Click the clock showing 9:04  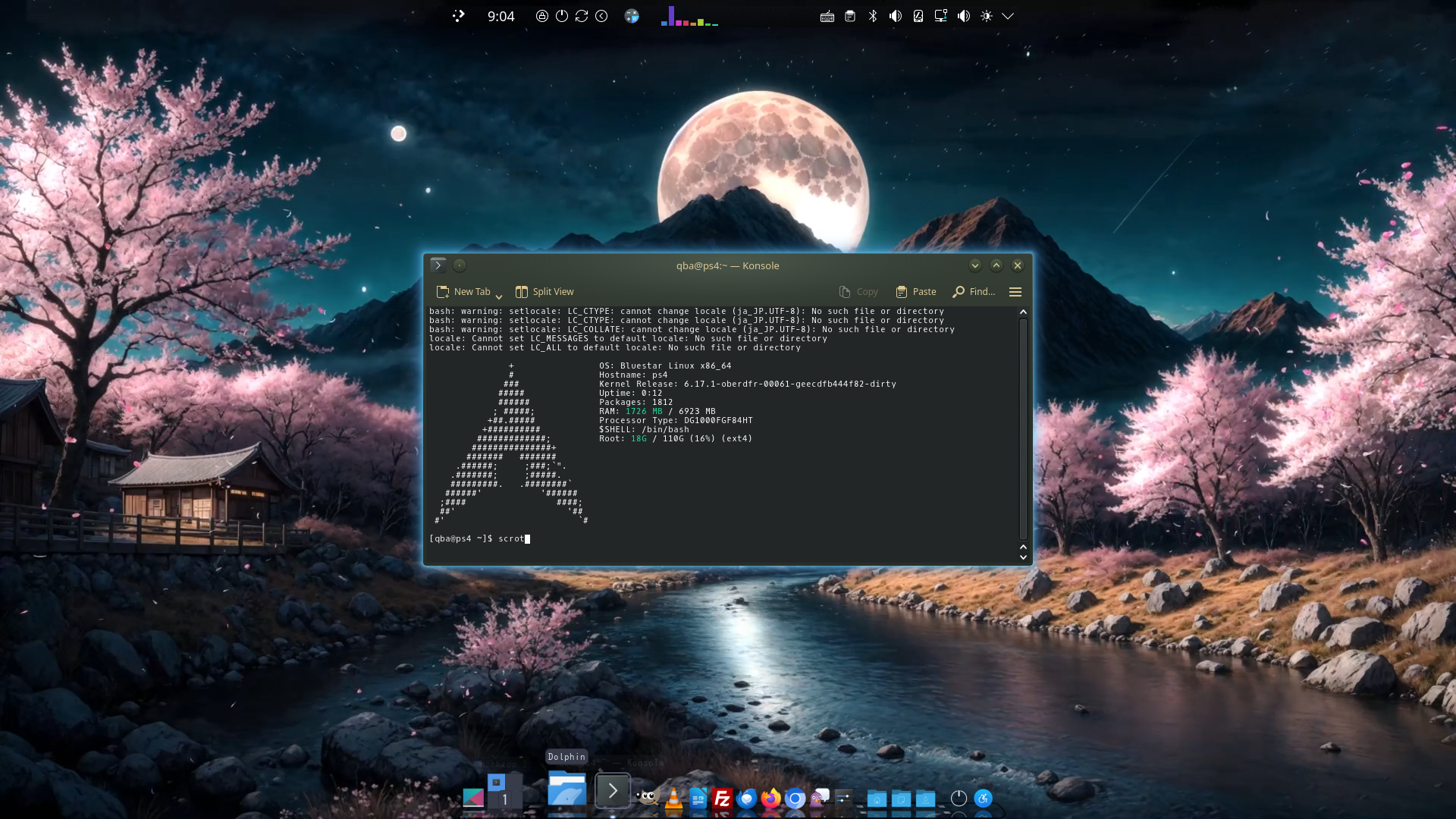(x=500, y=16)
